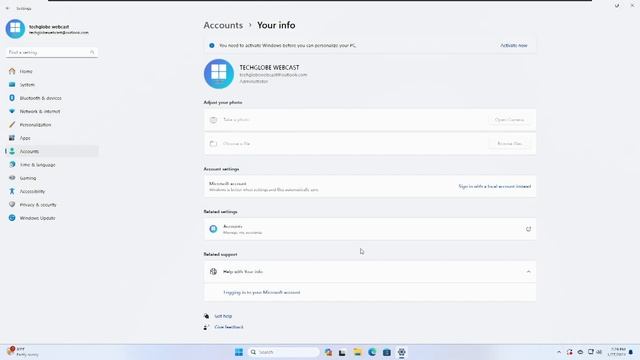Viewport: 640px width, 360px height.
Task: Open Privacy & security settings
Action: click(52, 204)
